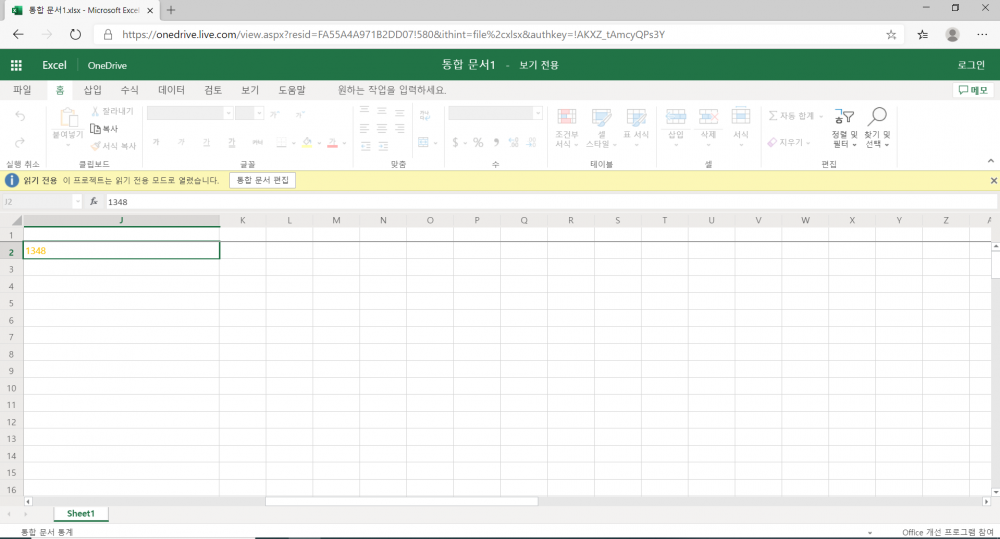Switch to the 수식 (Formulas) tab
This screenshot has height=539, width=1000.
click(x=130, y=90)
